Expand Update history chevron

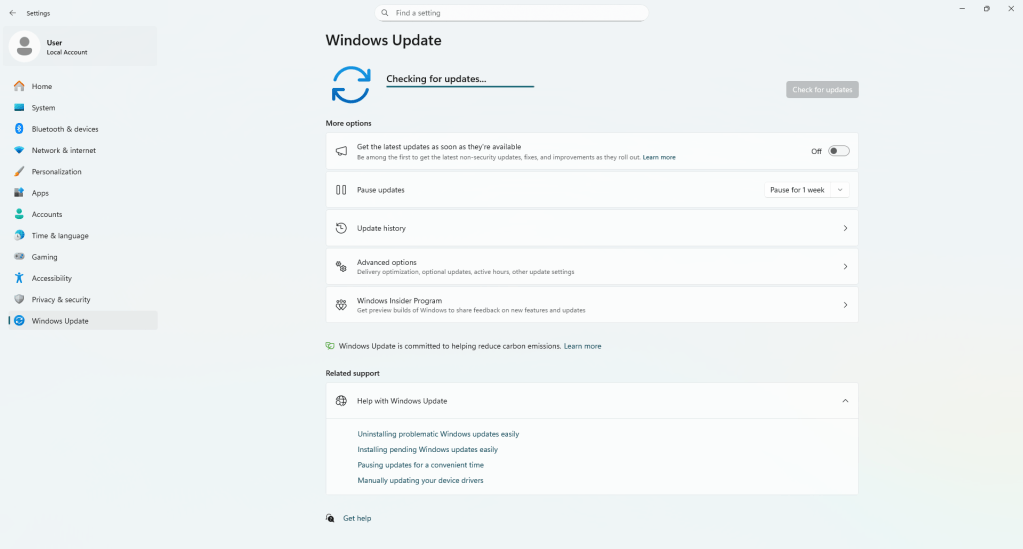click(x=845, y=228)
